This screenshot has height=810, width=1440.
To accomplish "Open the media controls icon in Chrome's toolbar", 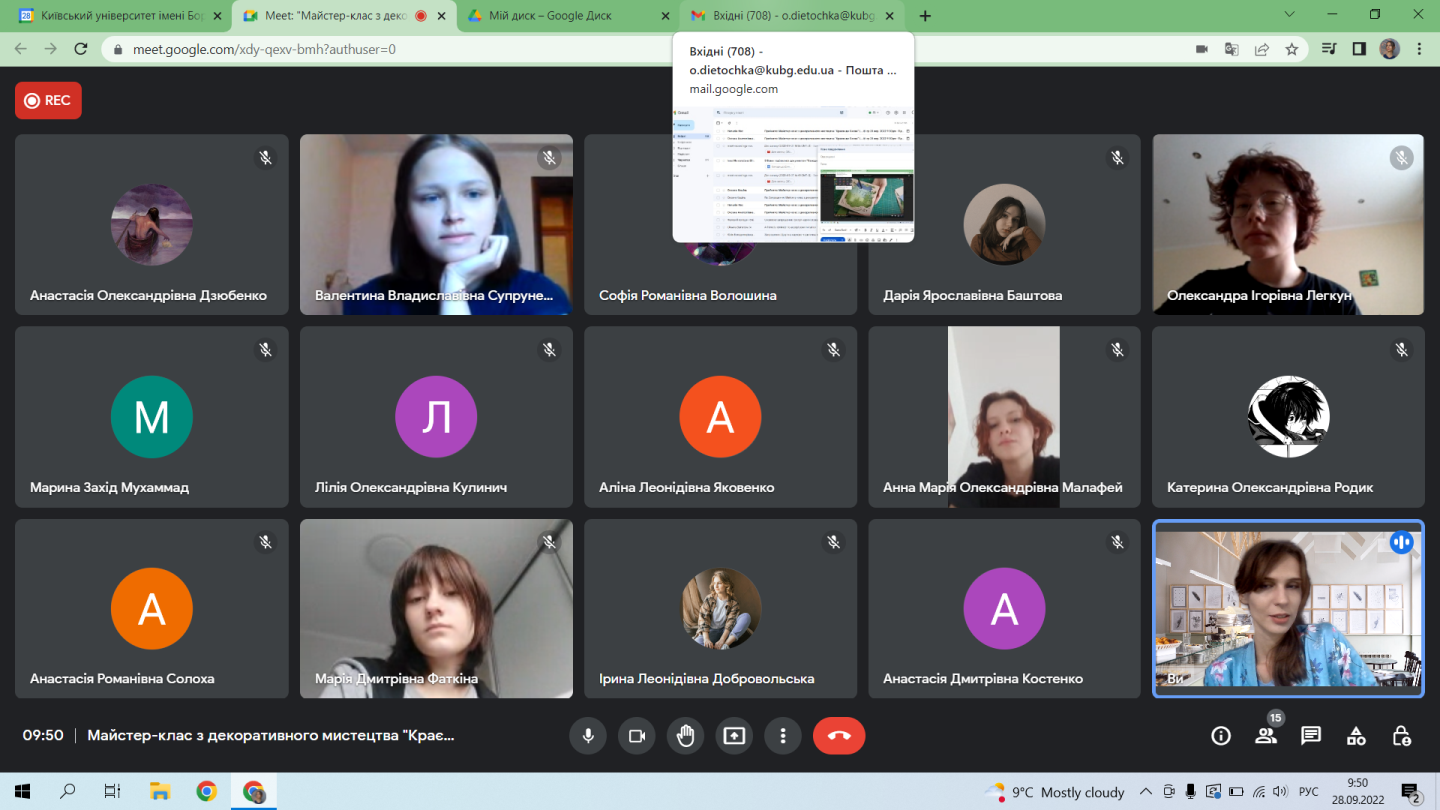I will click(x=1329, y=49).
